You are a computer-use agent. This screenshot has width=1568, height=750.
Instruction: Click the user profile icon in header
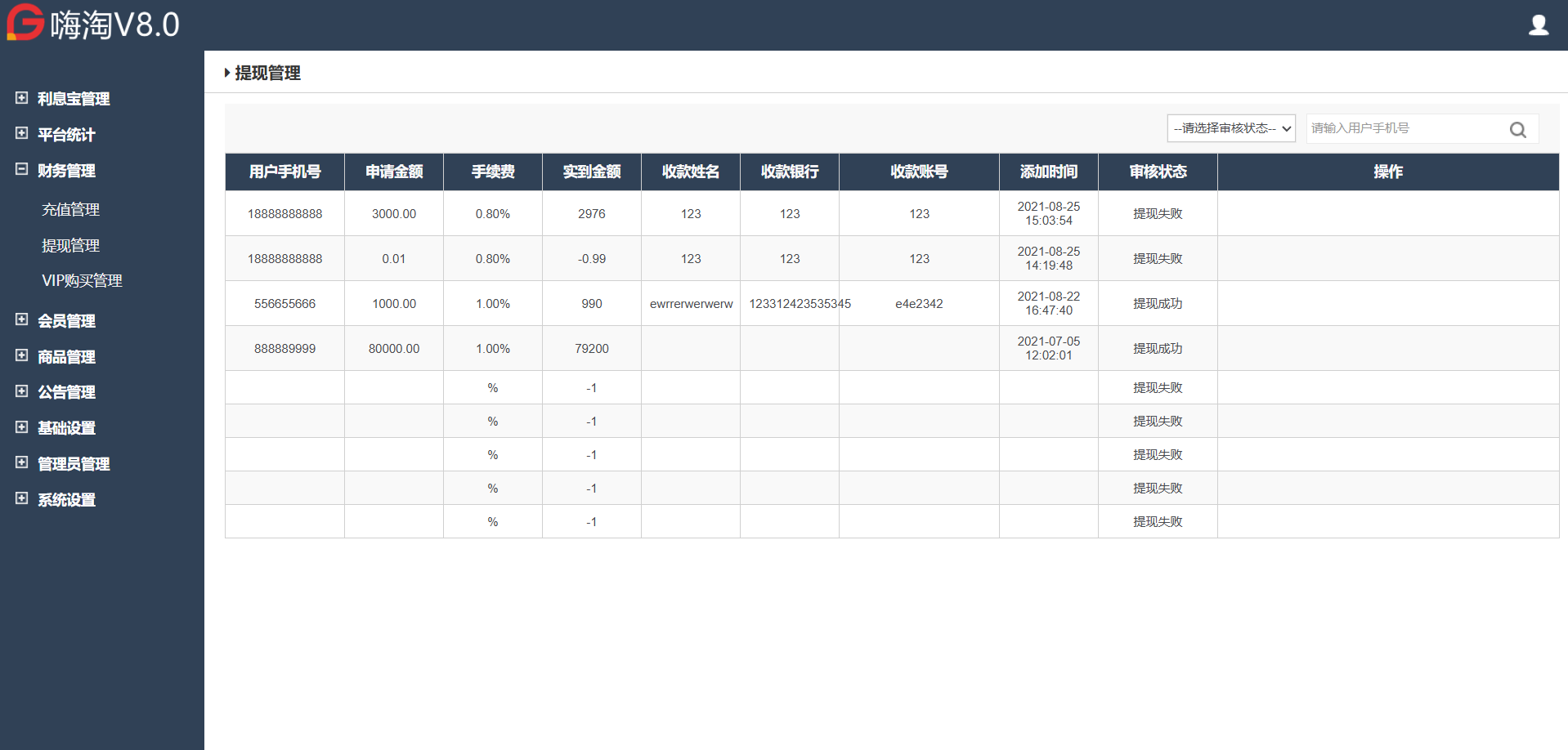(x=1539, y=25)
